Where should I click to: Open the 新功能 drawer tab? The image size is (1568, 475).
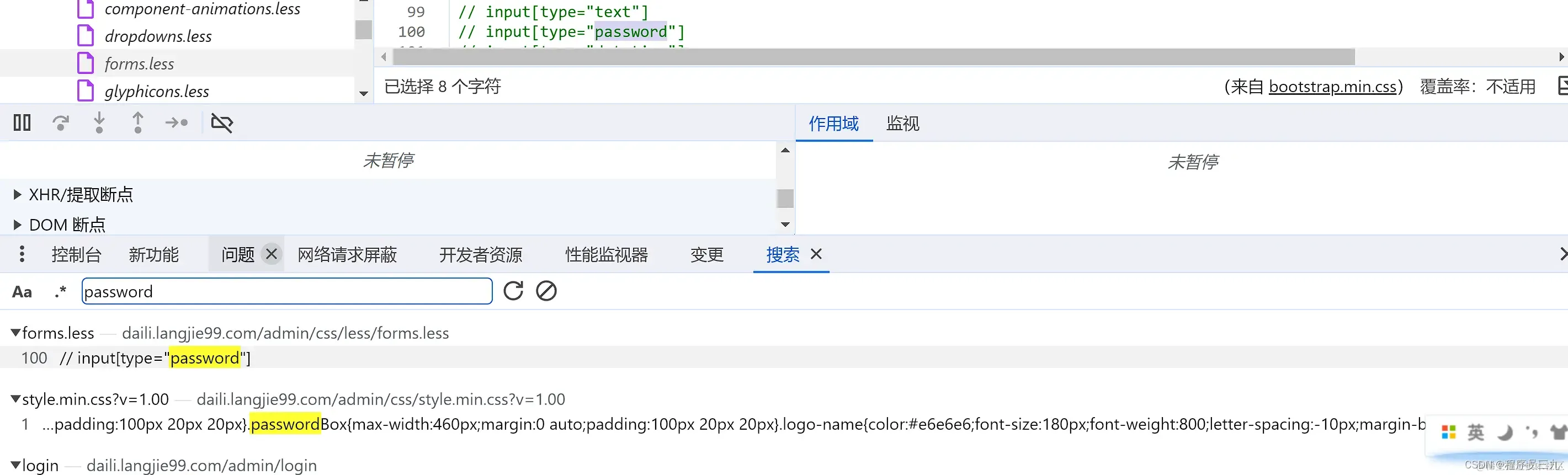tap(153, 254)
